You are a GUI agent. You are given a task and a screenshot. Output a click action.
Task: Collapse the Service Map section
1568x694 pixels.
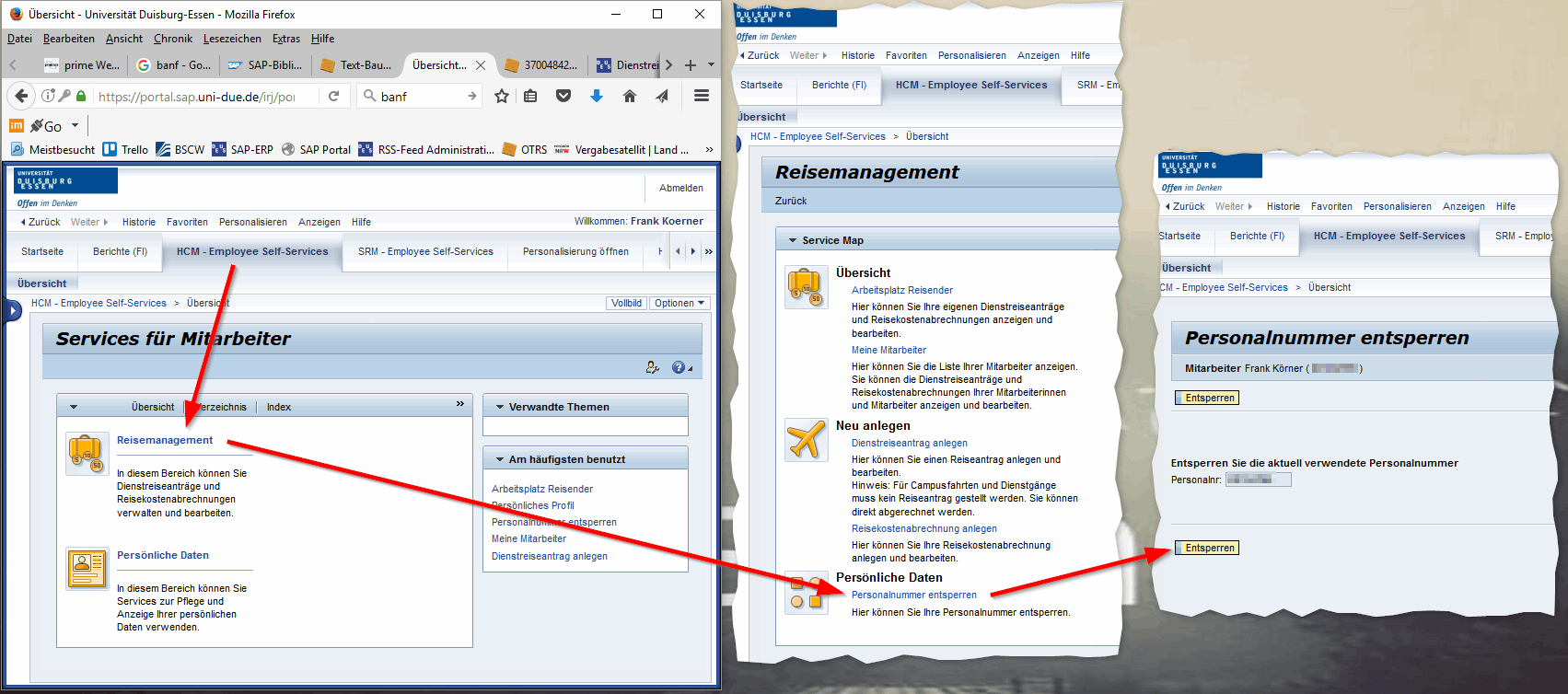coord(792,240)
